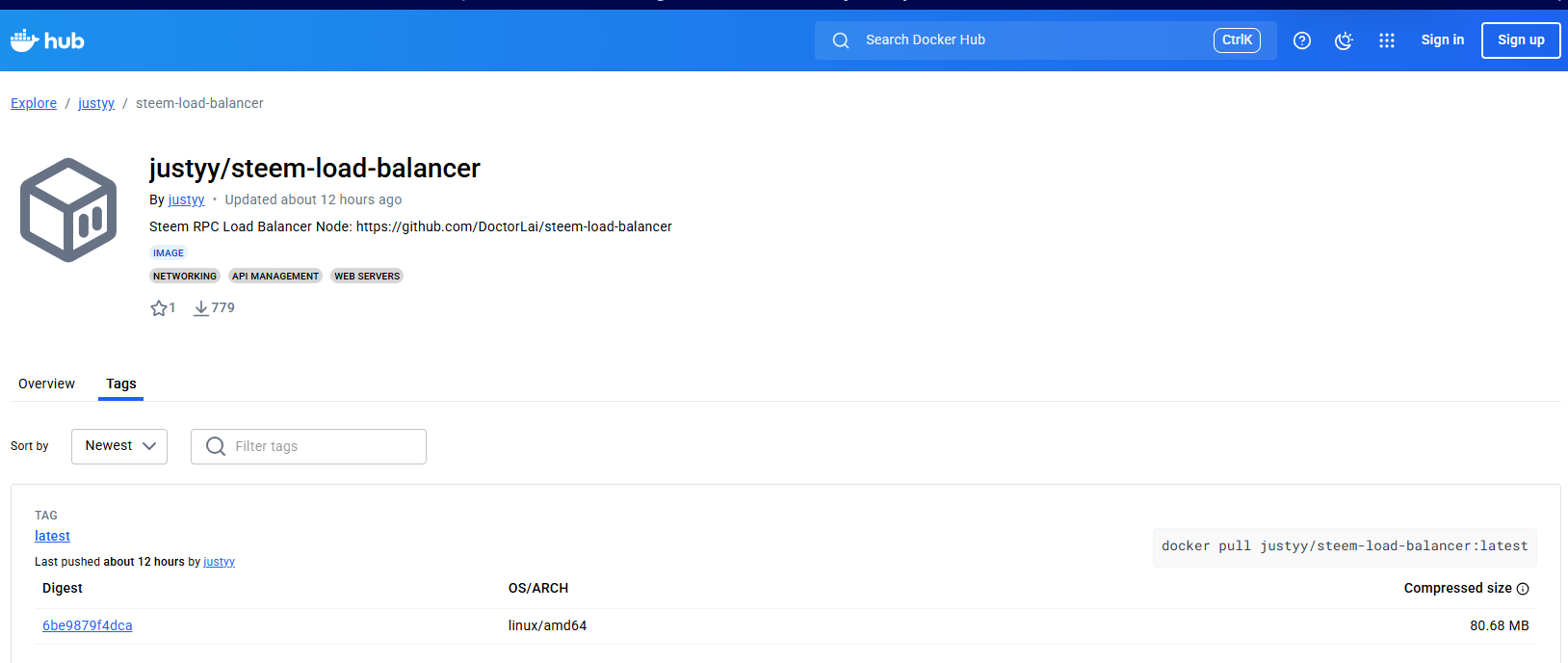Viewport: 1568px width, 663px height.
Task: Open justyy link in last pushed line
Action: (219, 562)
